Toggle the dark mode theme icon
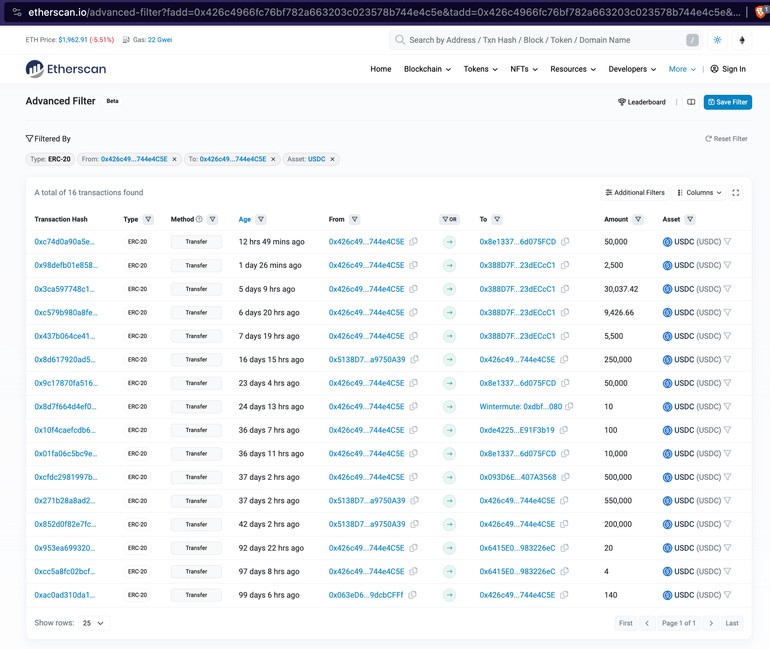The image size is (770, 649). coord(717,40)
